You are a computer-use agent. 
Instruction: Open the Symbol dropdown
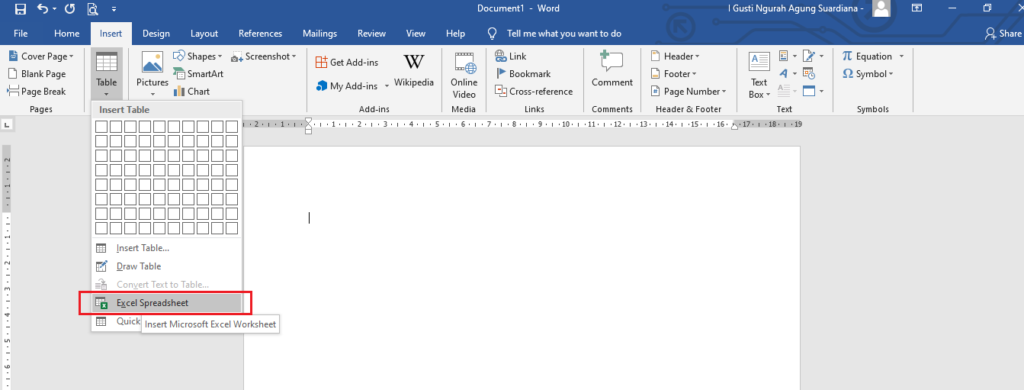pos(868,74)
